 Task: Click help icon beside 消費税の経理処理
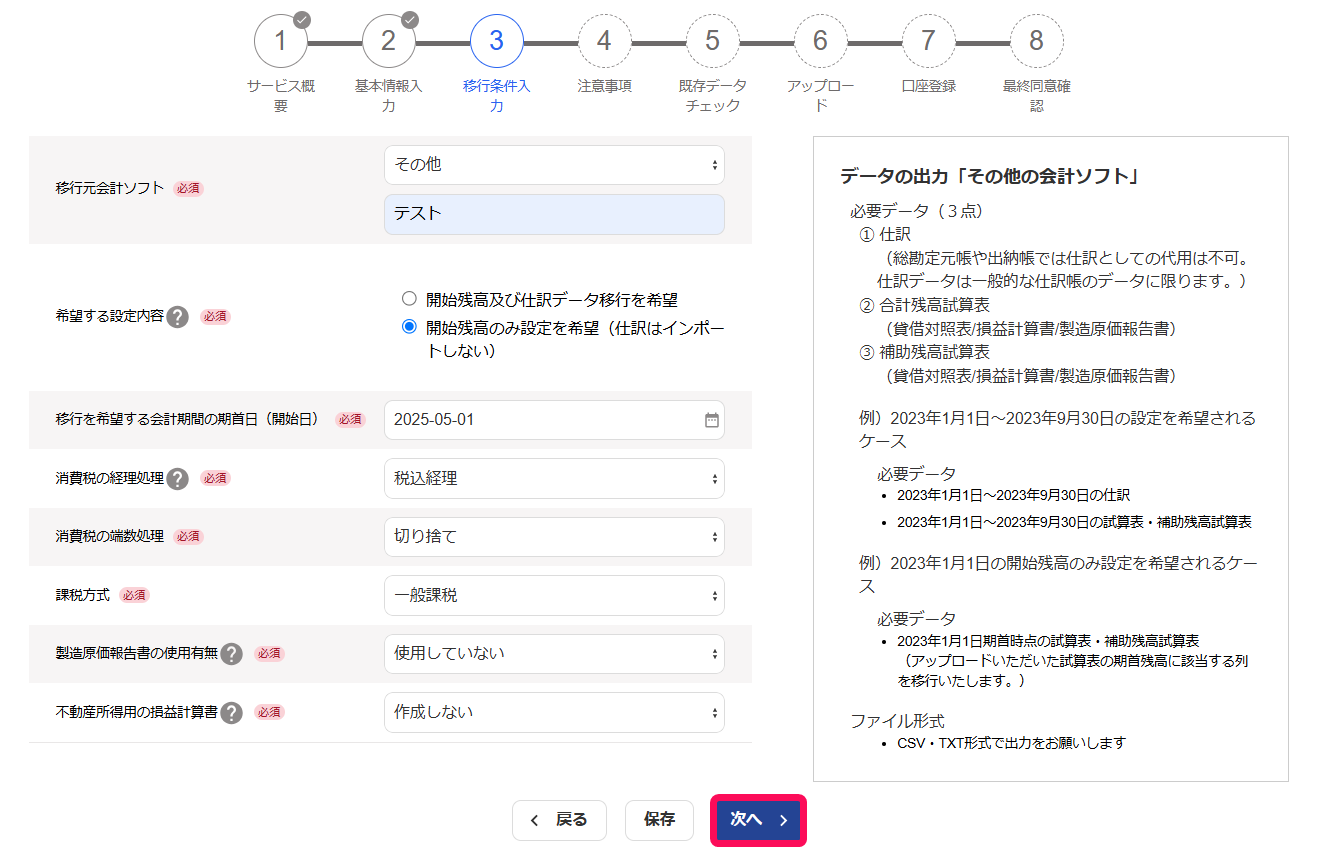[x=178, y=479]
